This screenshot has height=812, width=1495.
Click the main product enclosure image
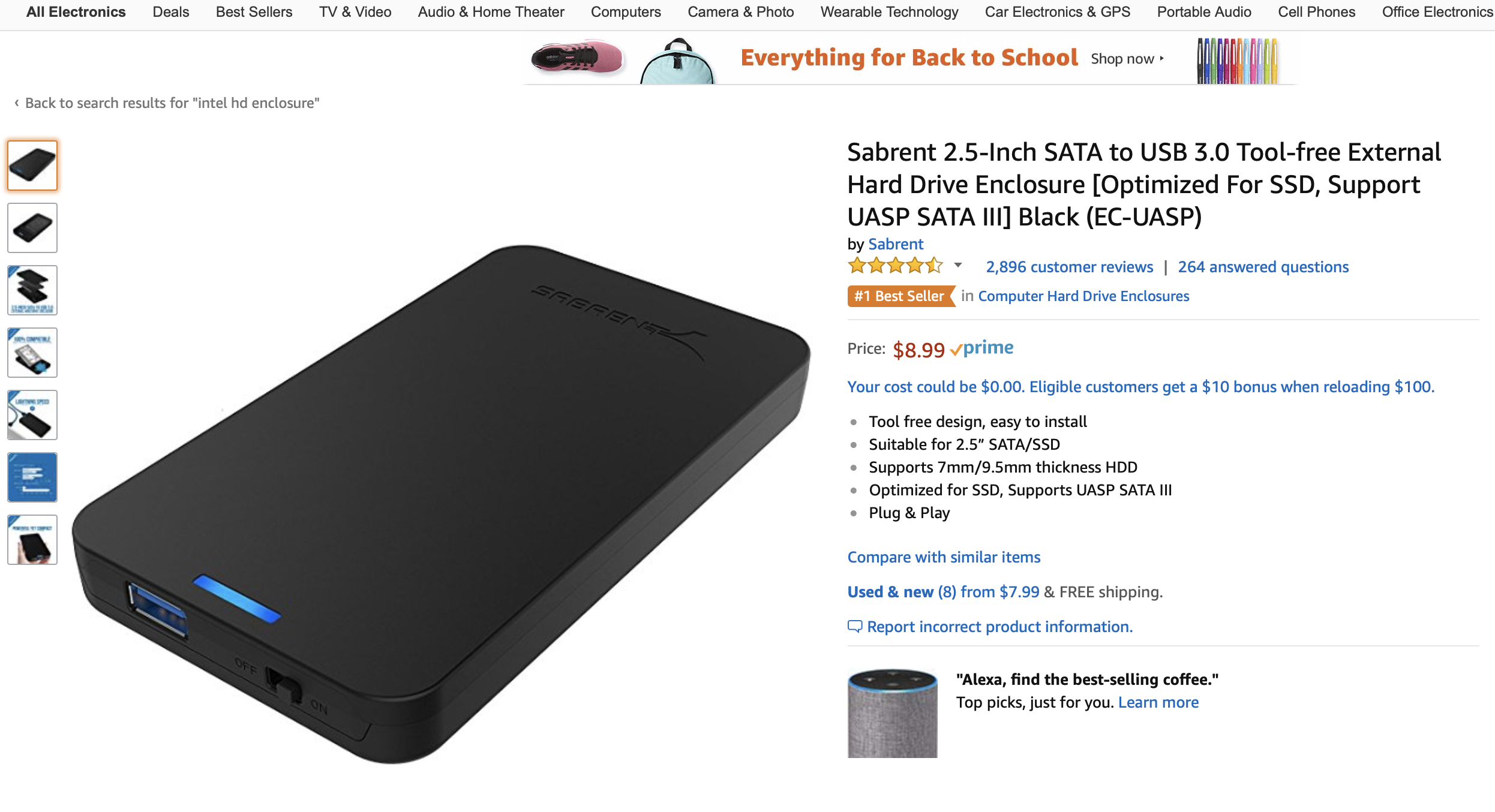(441, 504)
